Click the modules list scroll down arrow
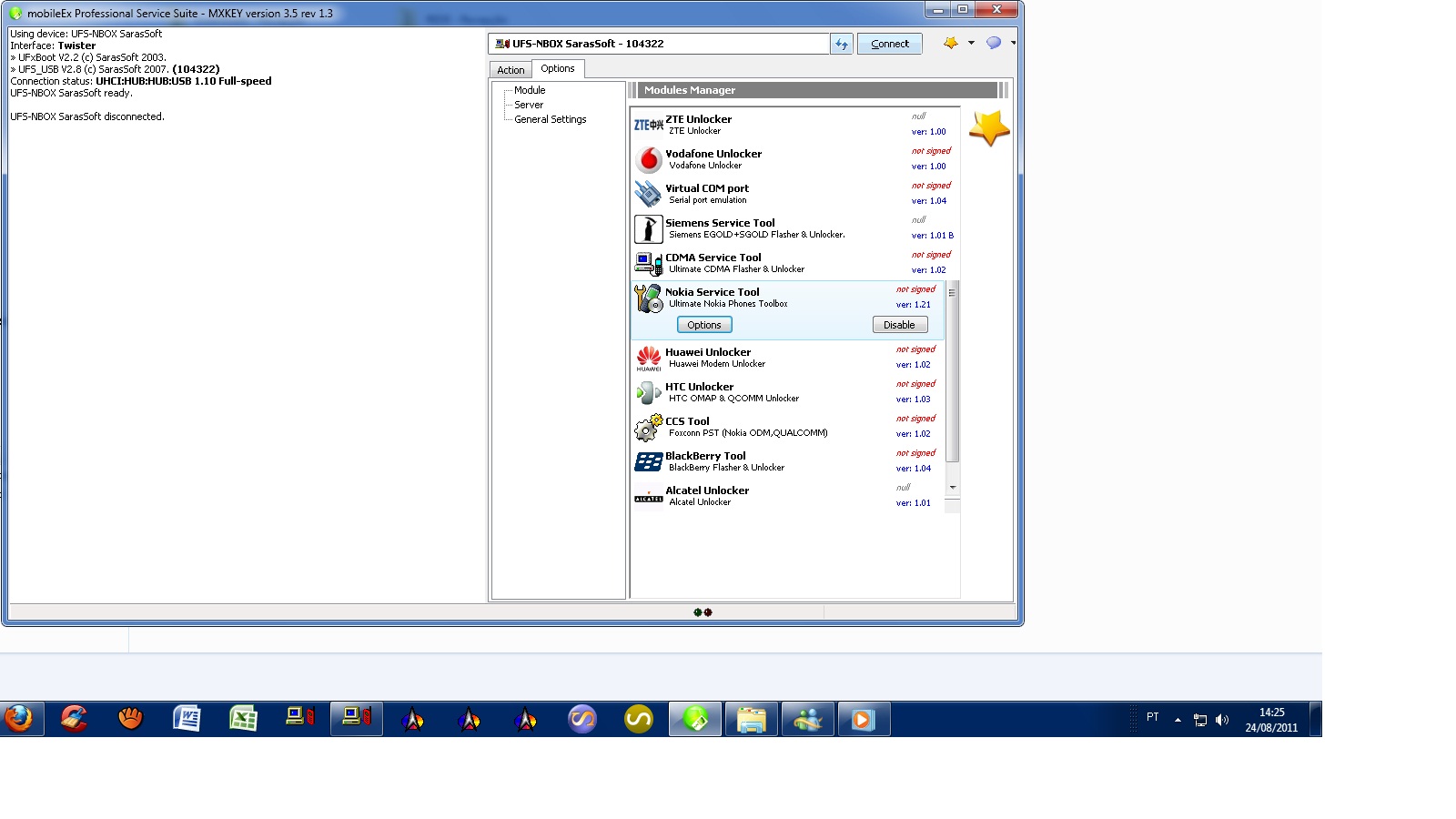 coord(953,488)
